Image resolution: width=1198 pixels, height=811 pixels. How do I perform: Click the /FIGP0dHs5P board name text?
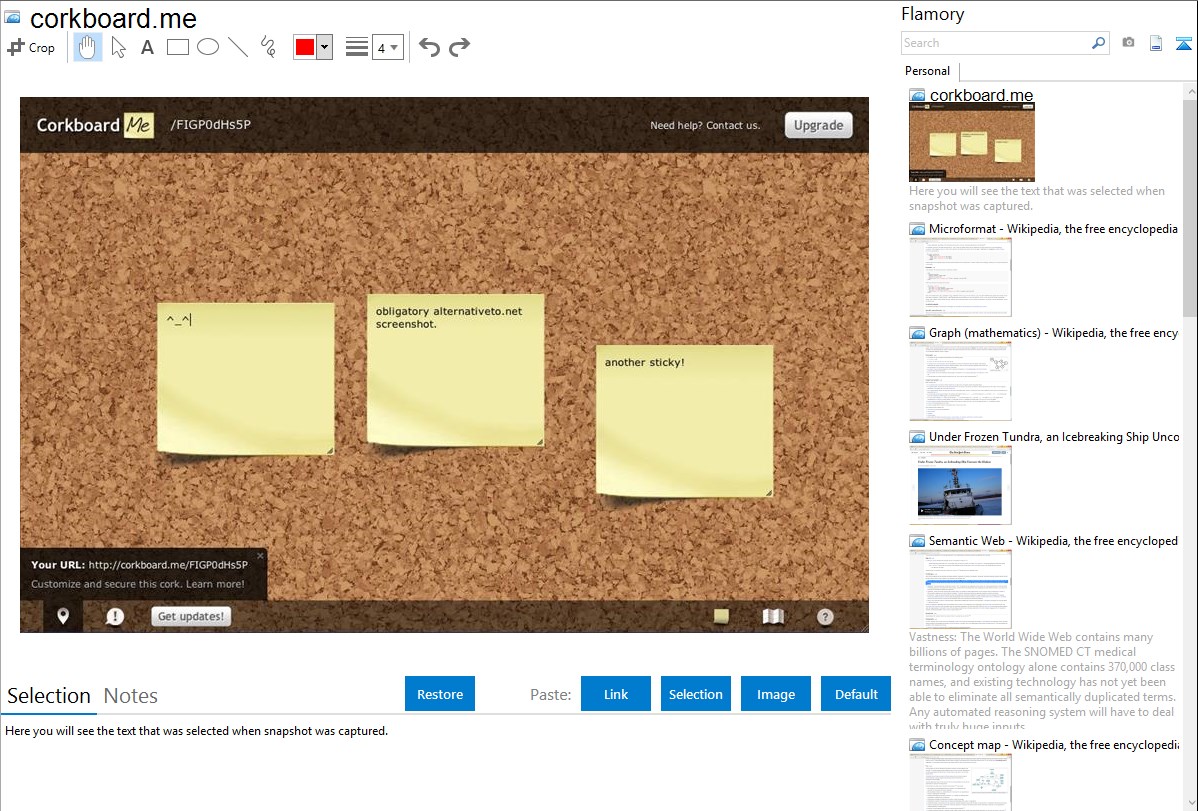coord(210,125)
